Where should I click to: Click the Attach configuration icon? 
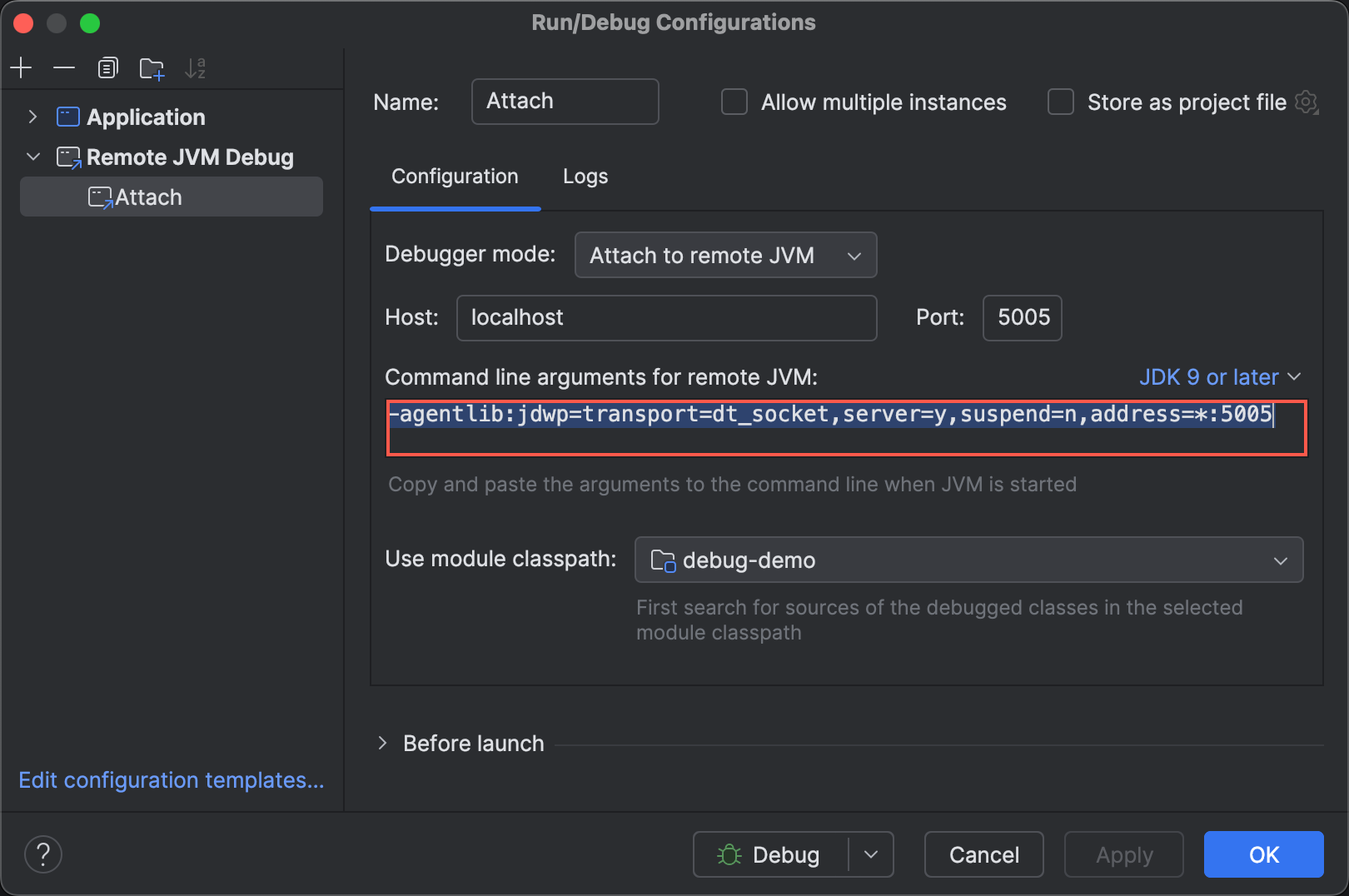101,197
